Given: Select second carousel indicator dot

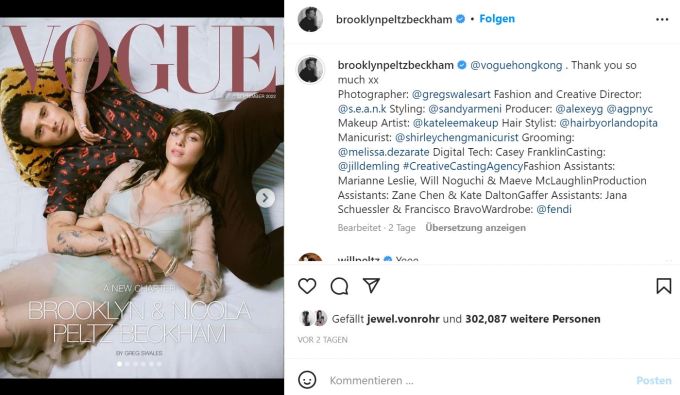Looking at the screenshot, I should 128,364.
